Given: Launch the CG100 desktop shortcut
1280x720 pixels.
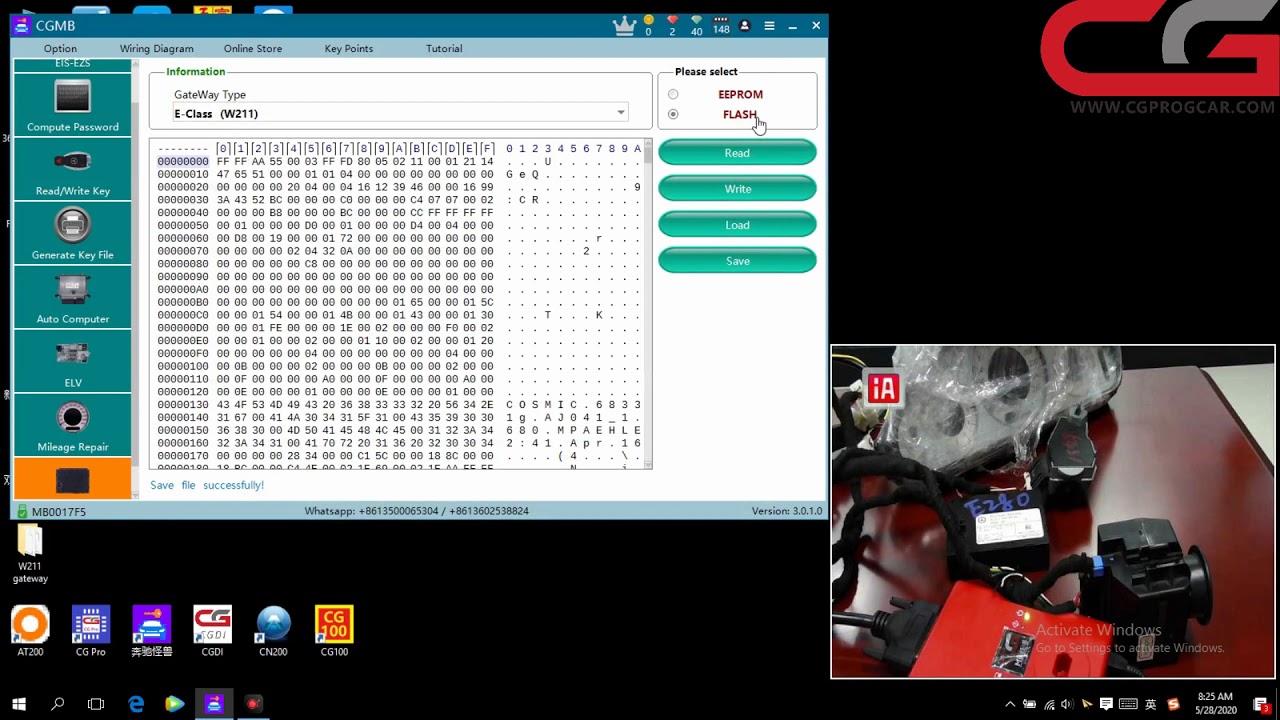Looking at the screenshot, I should point(334,631).
